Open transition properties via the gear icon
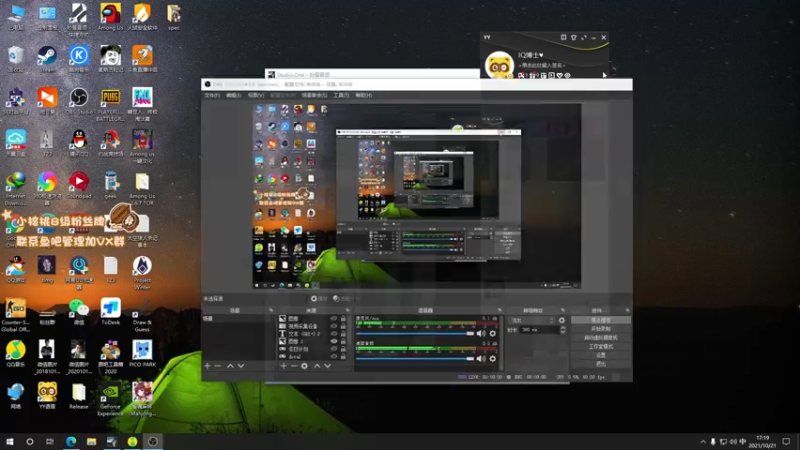Viewport: 800px width, 450px height. (562, 320)
